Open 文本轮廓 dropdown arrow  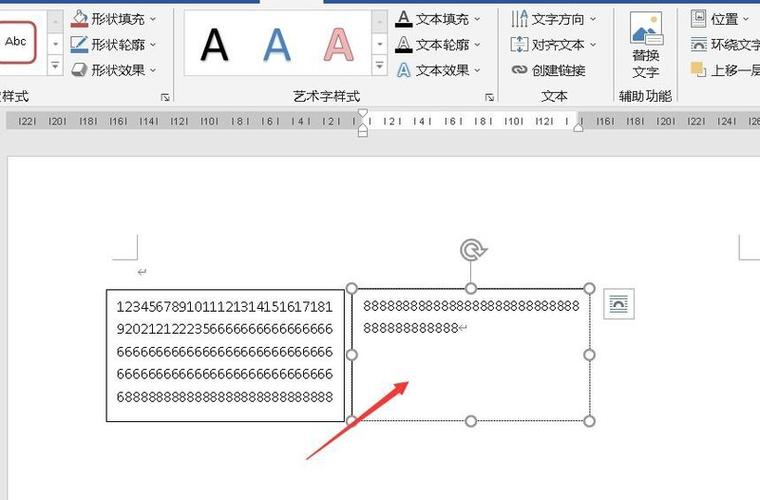(477, 45)
